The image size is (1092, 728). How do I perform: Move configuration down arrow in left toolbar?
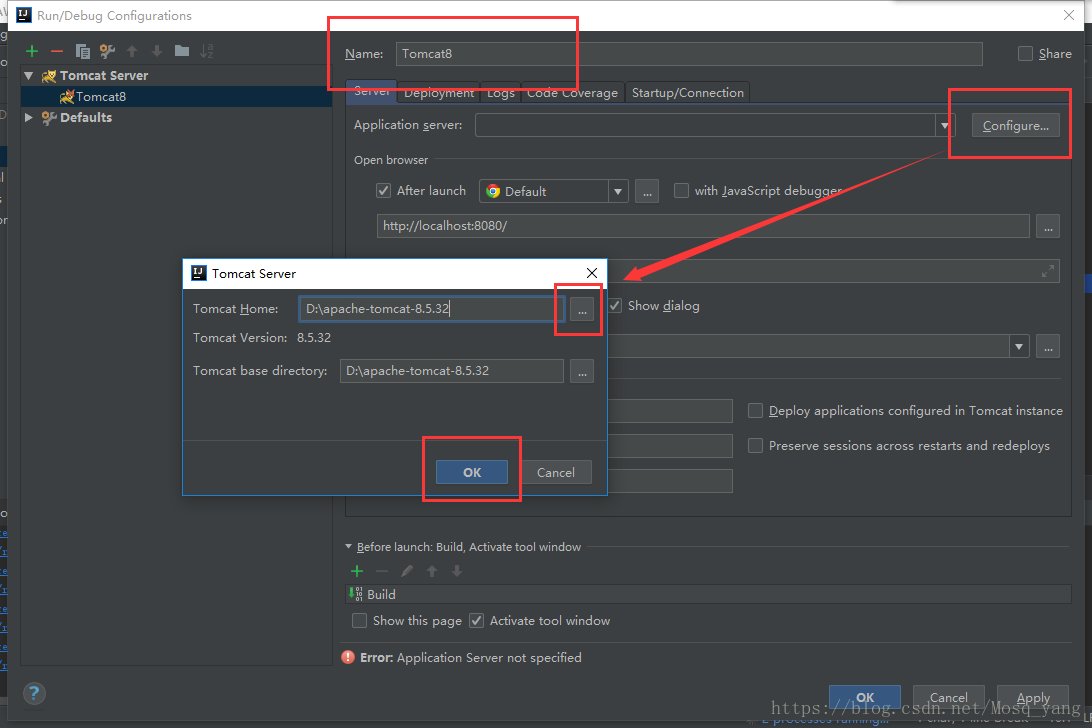[157, 51]
